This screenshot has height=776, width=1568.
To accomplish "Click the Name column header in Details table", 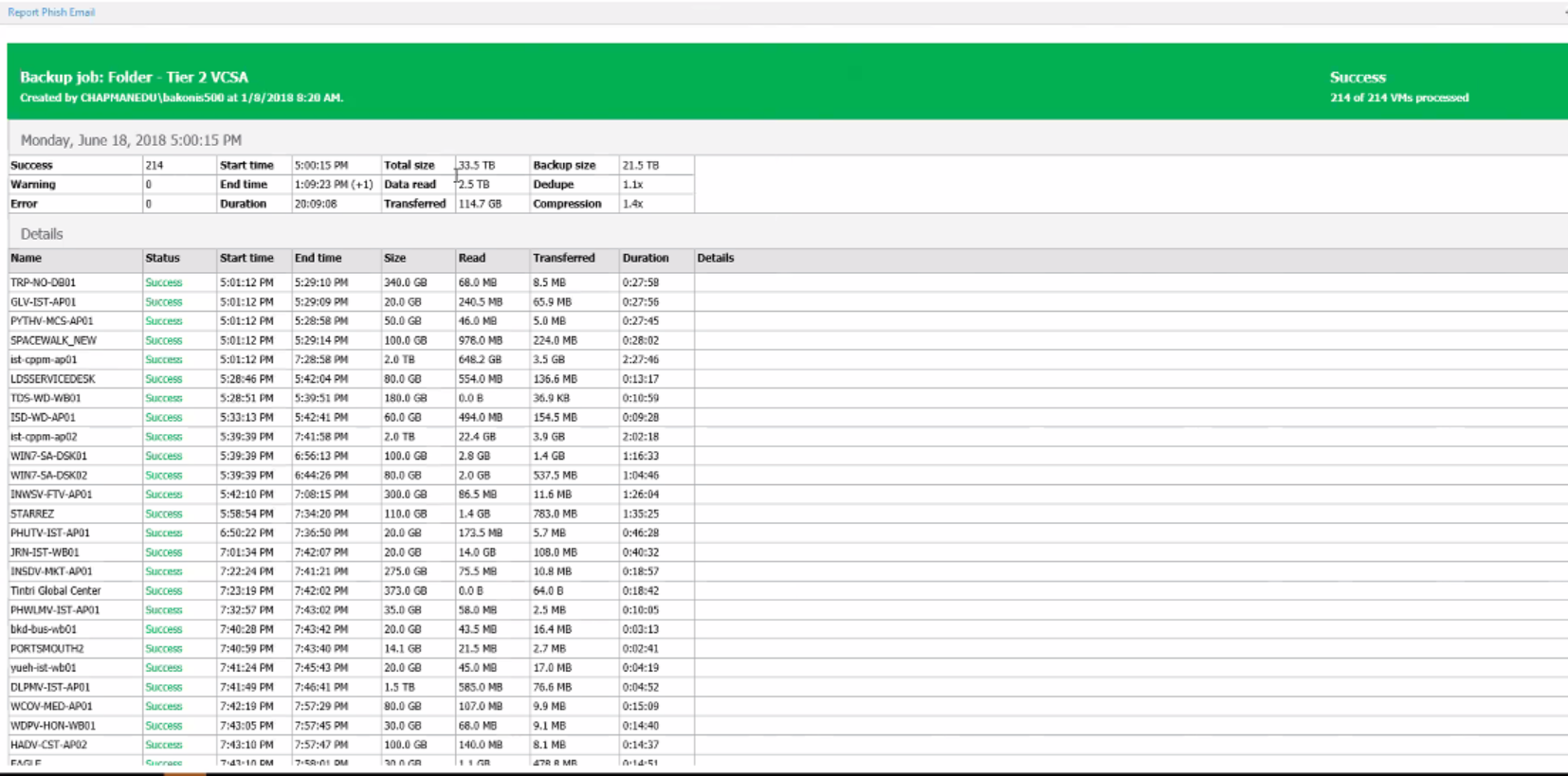I will click(x=27, y=258).
